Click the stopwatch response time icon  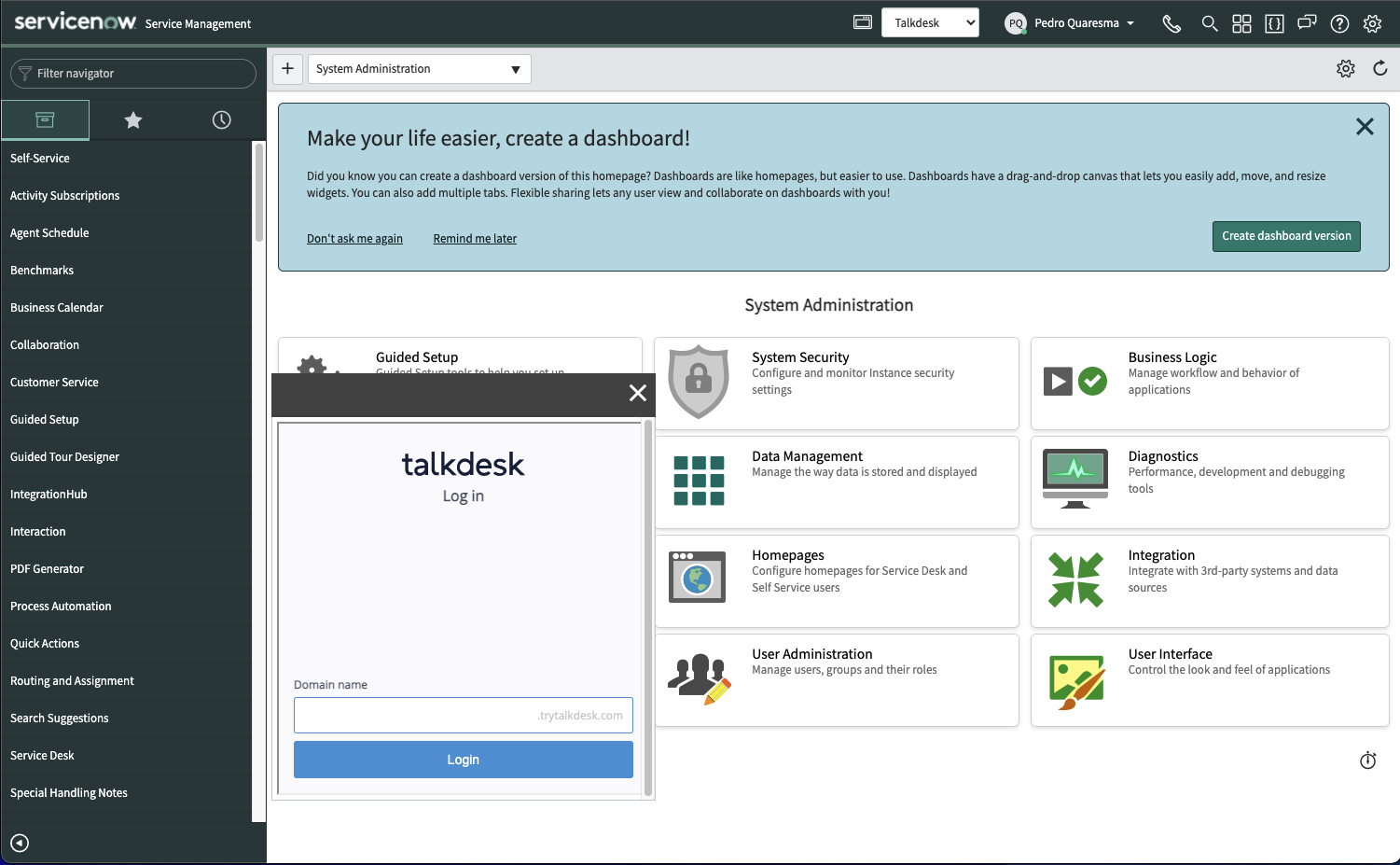click(1367, 760)
